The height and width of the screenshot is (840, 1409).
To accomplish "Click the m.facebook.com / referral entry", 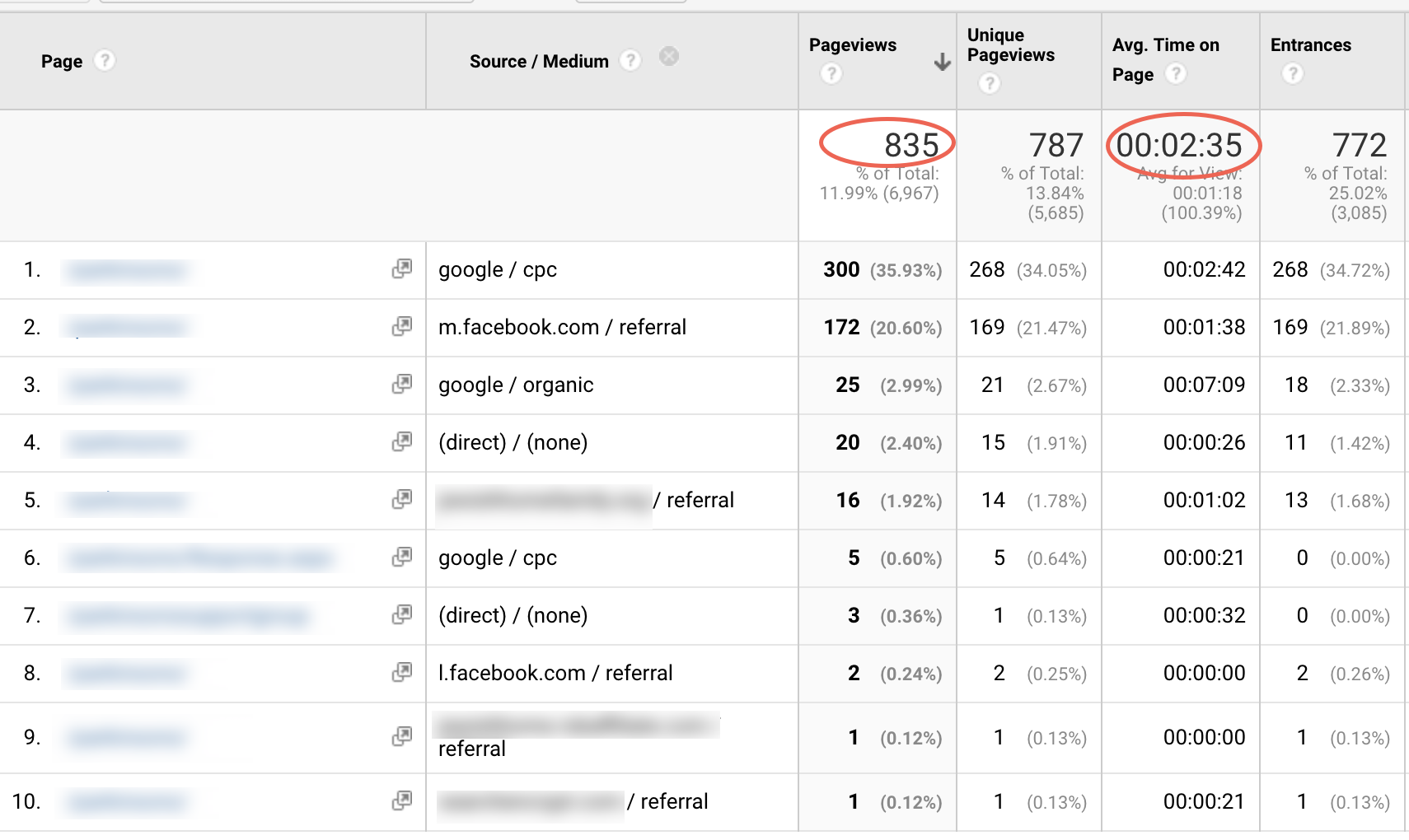I will tap(561, 327).
